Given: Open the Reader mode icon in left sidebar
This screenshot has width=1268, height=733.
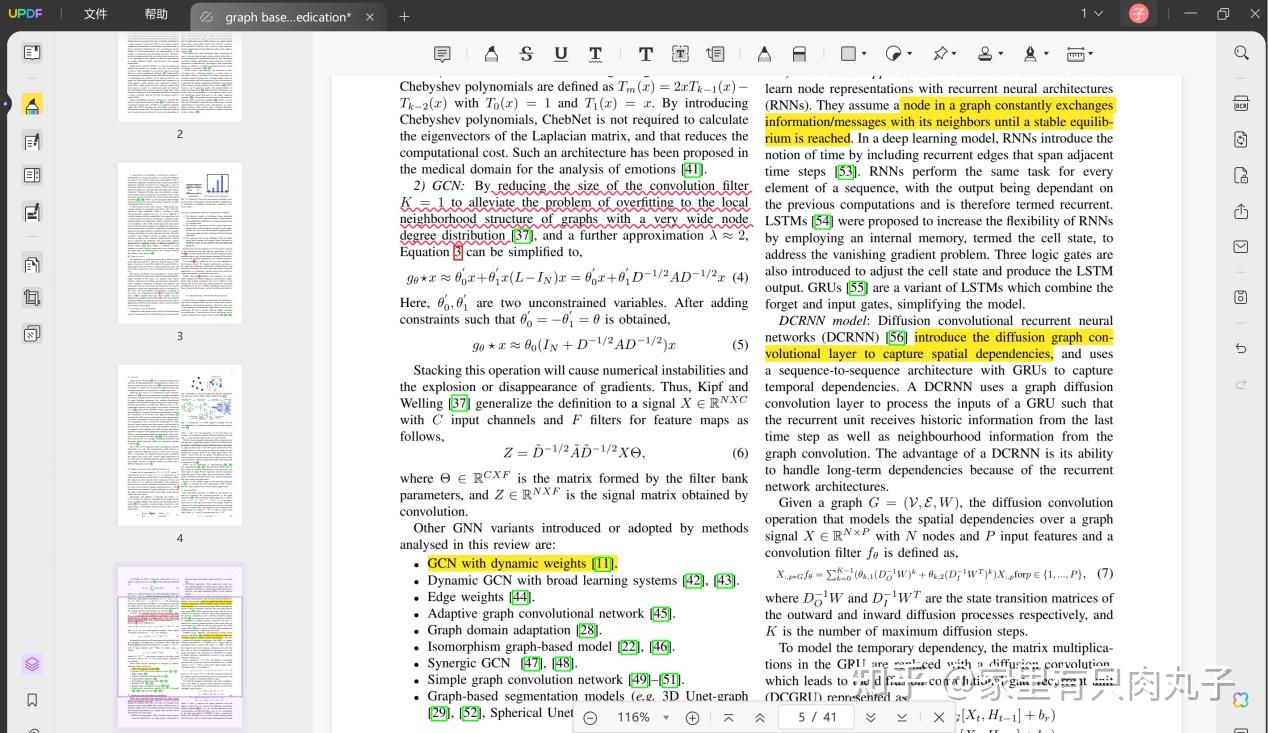Looking at the screenshot, I should (32, 53).
